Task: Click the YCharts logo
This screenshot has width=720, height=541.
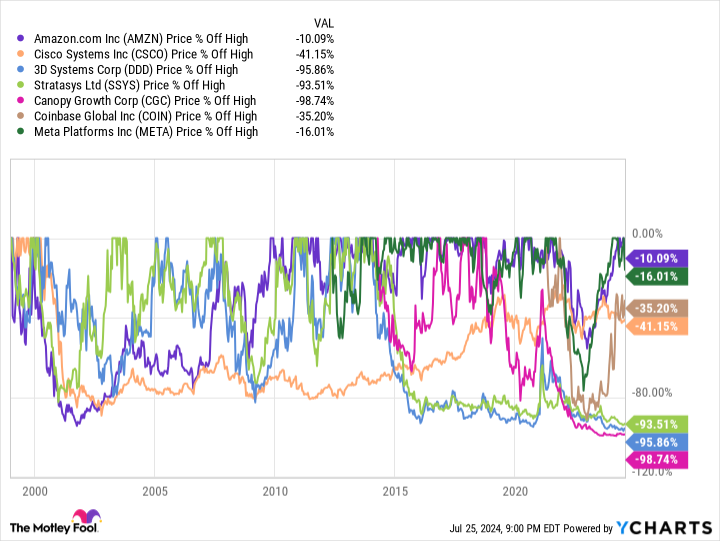Action: click(x=664, y=528)
